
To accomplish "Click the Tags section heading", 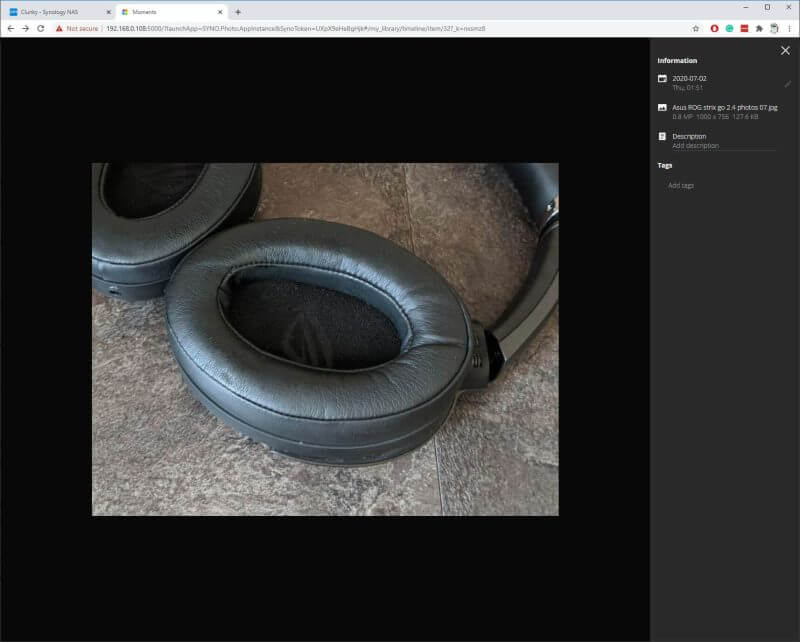I will (665, 165).
